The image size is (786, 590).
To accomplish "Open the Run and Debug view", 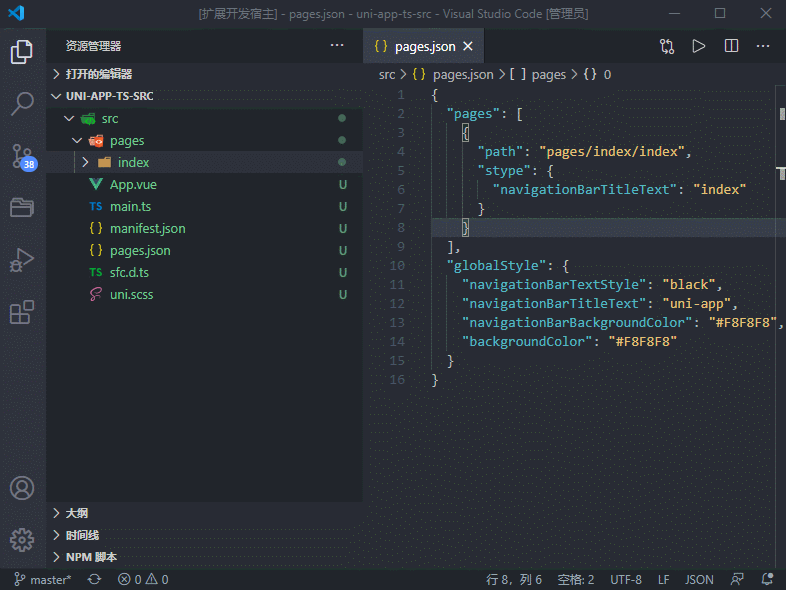I will tap(22, 260).
